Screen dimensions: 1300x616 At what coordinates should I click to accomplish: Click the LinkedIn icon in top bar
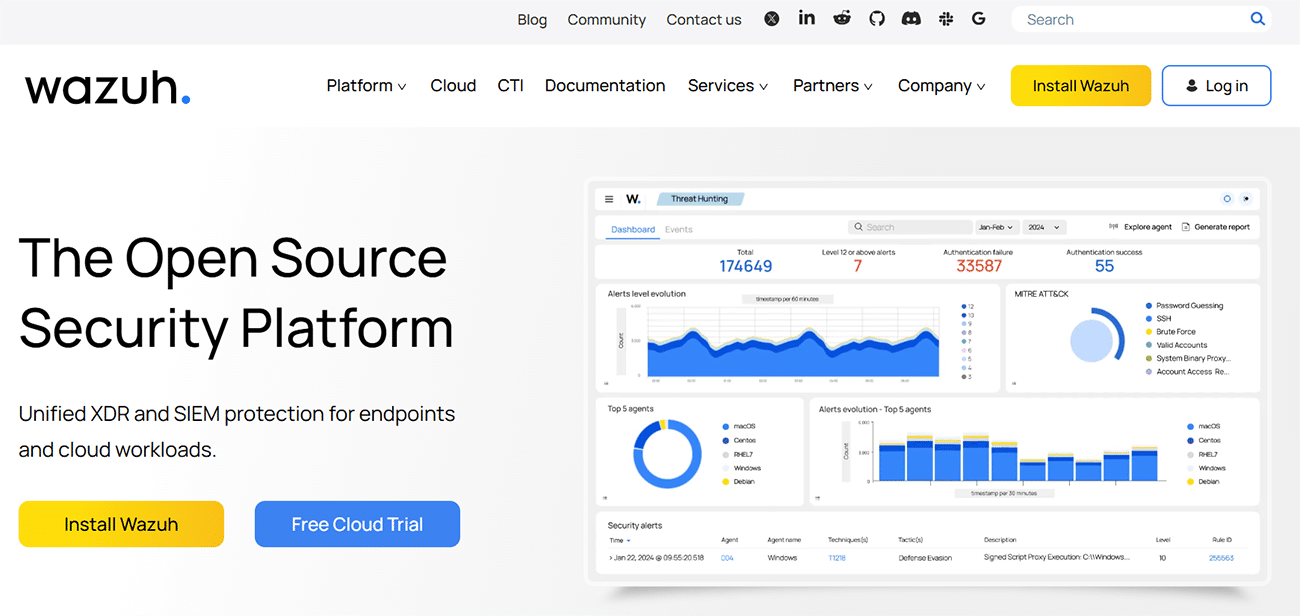coord(806,18)
